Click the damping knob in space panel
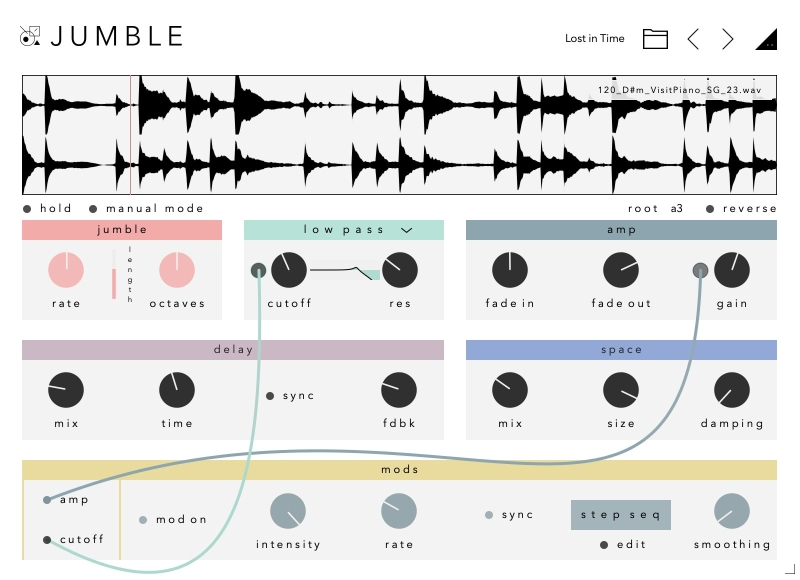 pyautogui.click(x=733, y=388)
